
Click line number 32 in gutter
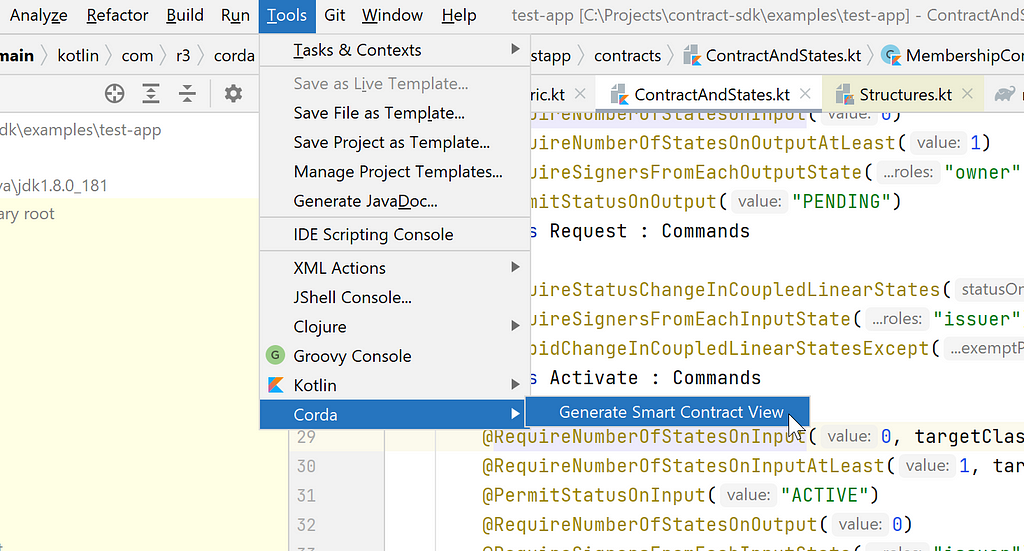point(306,525)
